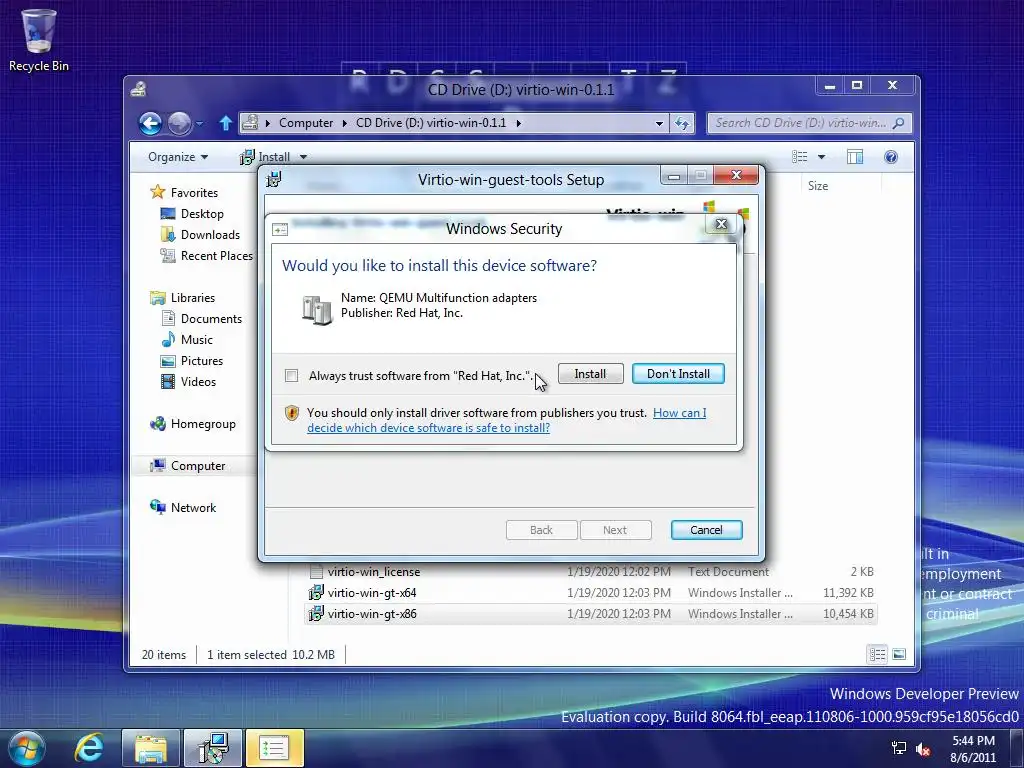Open the Organize menu
This screenshot has width=1024, height=768.
[178, 157]
